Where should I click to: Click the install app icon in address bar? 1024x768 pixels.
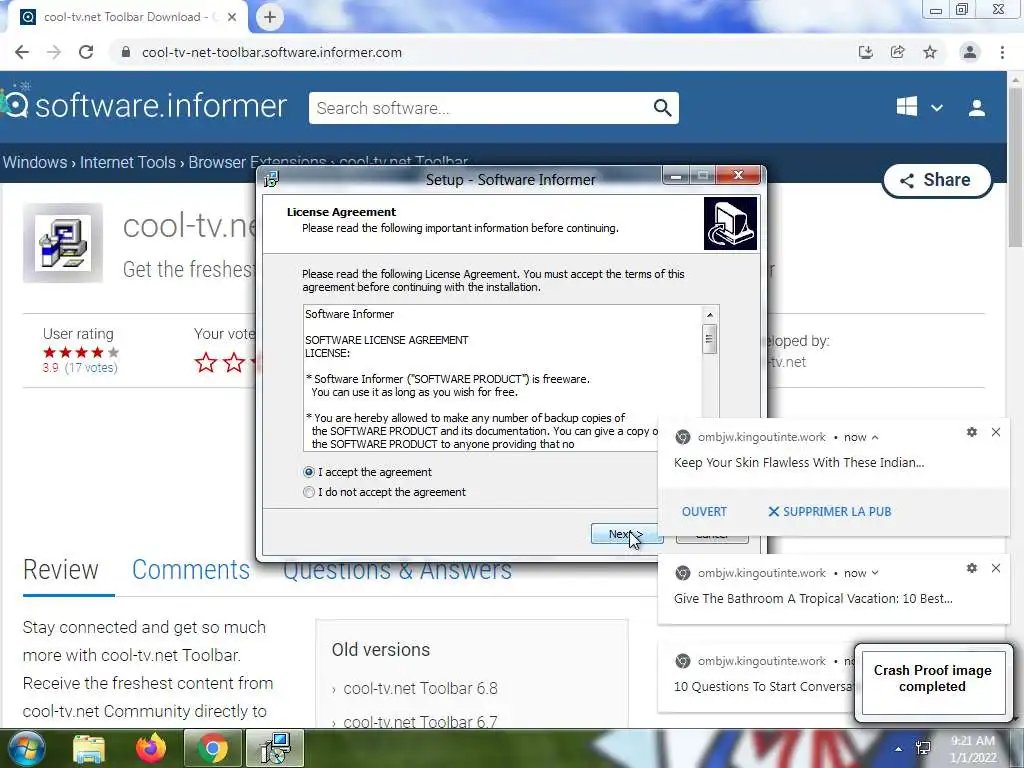point(865,52)
